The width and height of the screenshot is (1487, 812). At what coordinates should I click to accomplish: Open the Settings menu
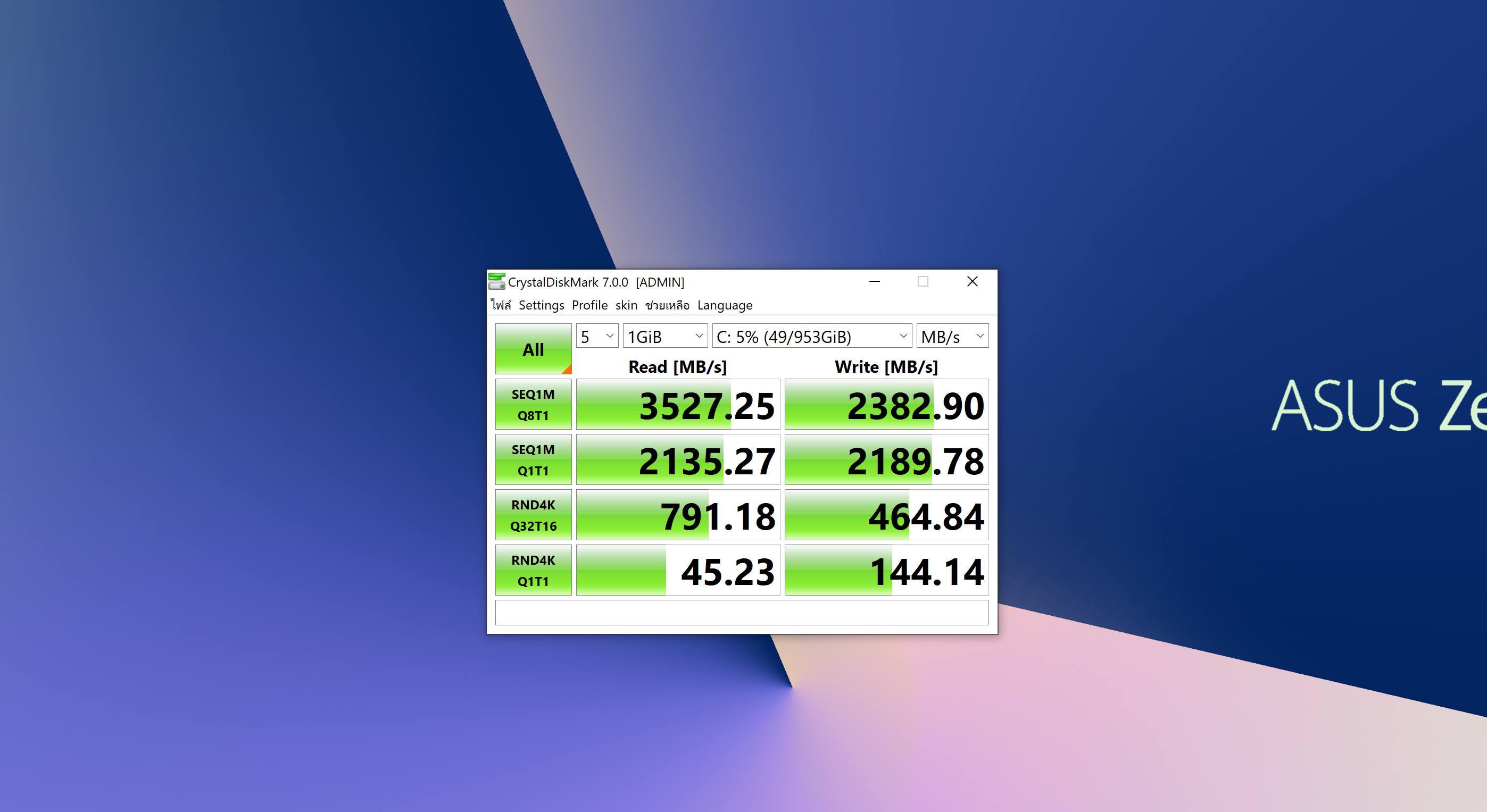(541, 305)
